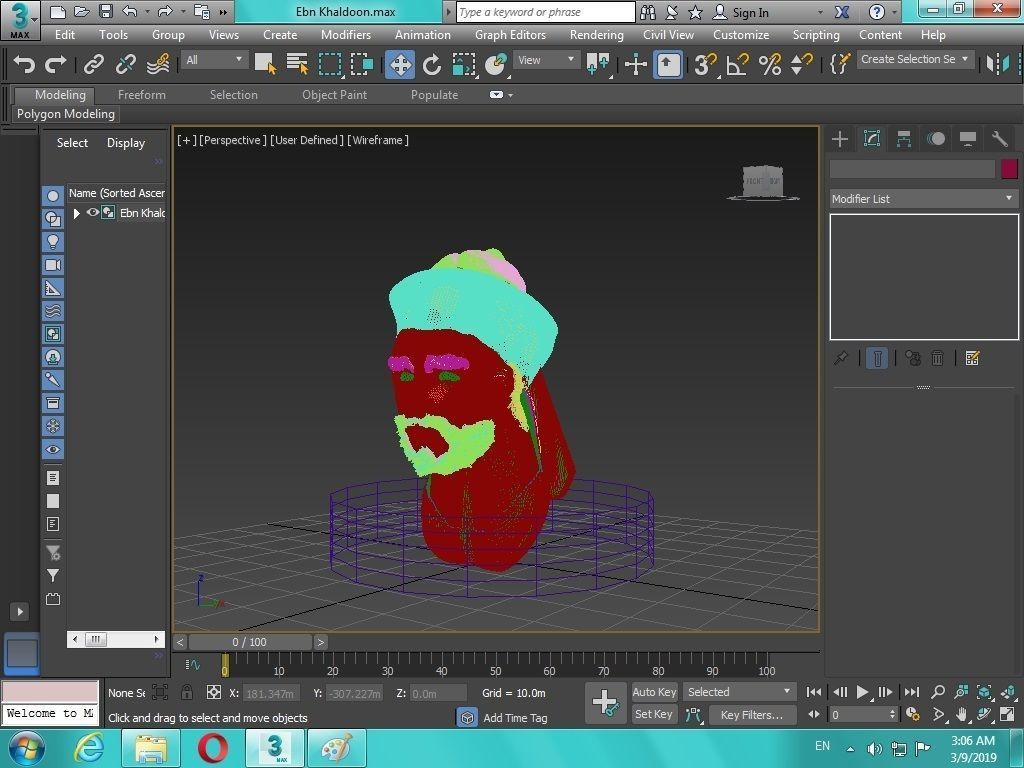This screenshot has width=1024, height=768.
Task: Open the key filter Selected dropdown
Action: pyautogui.click(x=739, y=692)
